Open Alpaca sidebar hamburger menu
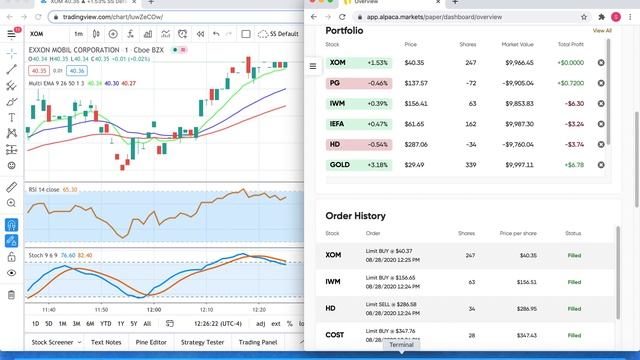 tap(313, 66)
